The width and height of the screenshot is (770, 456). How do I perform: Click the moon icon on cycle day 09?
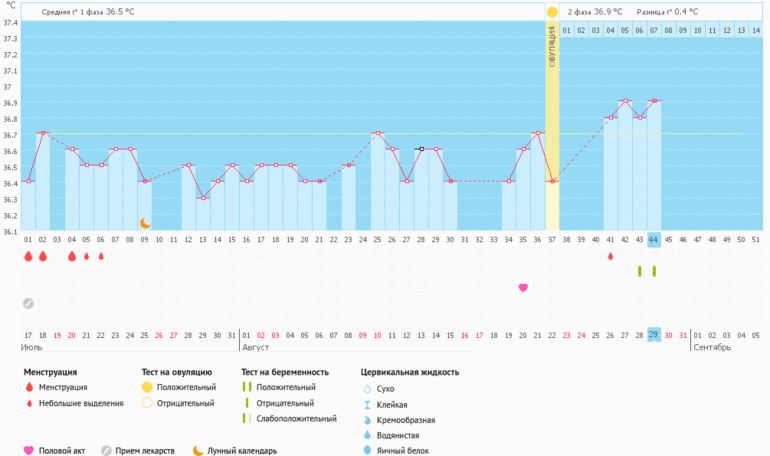tap(144, 223)
